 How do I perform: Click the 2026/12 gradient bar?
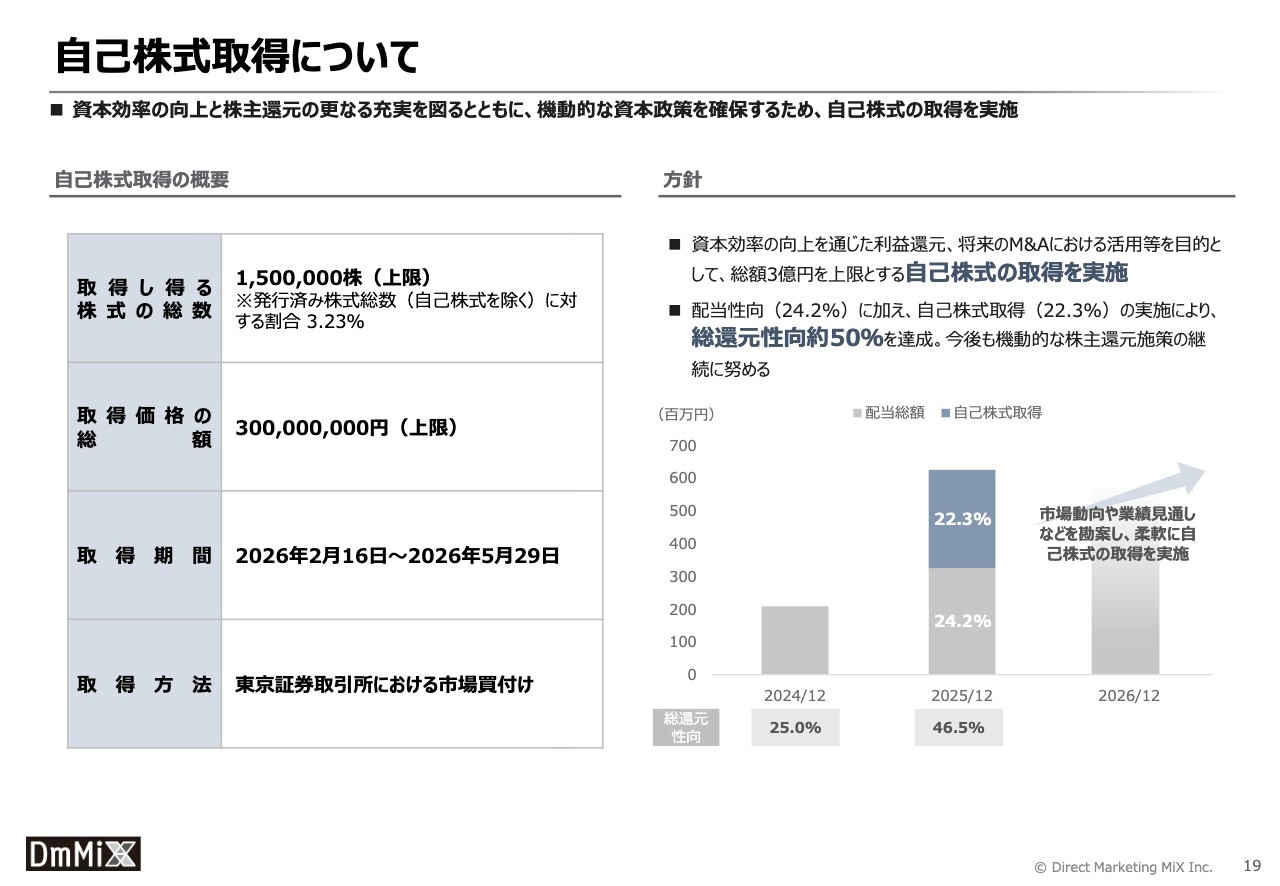click(1125, 620)
